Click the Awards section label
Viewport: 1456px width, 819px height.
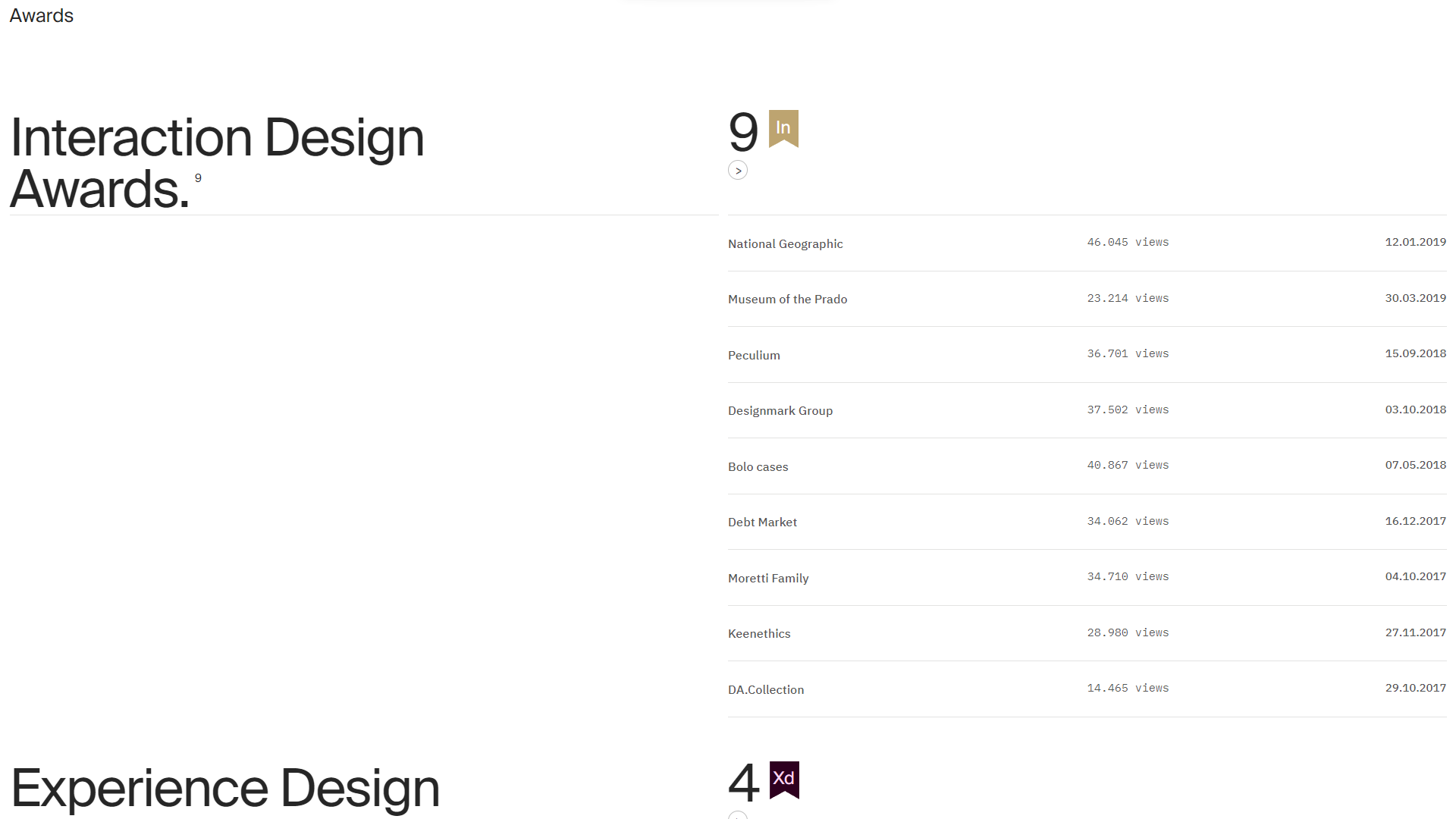pos(42,16)
